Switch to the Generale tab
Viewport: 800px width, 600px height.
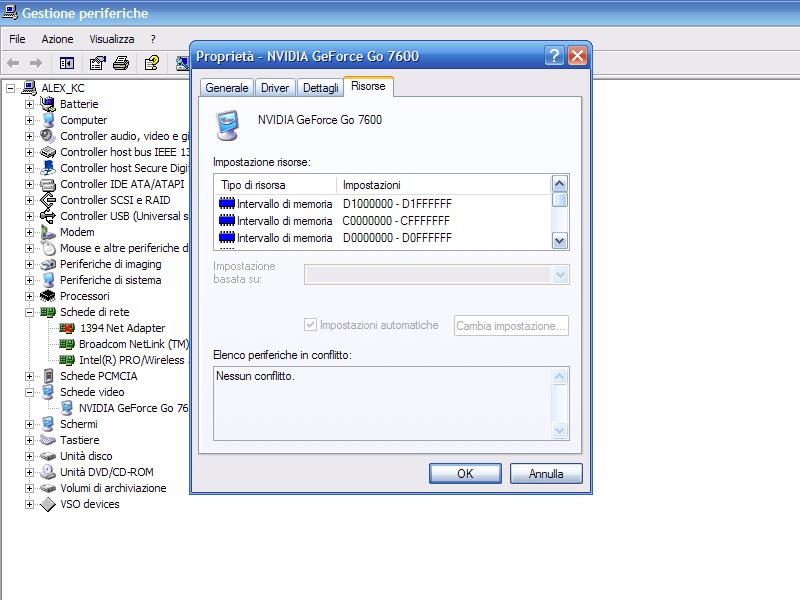(x=227, y=88)
